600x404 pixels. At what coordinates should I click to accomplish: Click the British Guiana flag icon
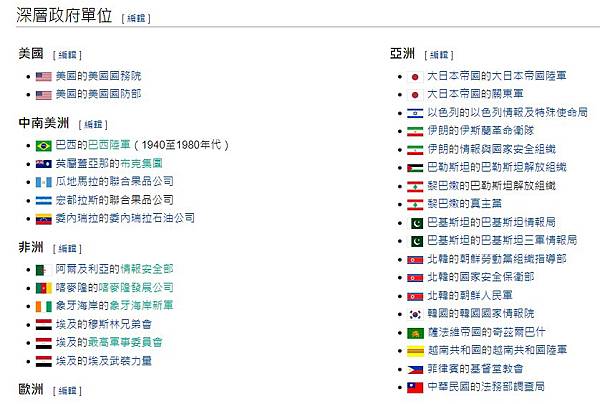pyautogui.click(x=44, y=164)
